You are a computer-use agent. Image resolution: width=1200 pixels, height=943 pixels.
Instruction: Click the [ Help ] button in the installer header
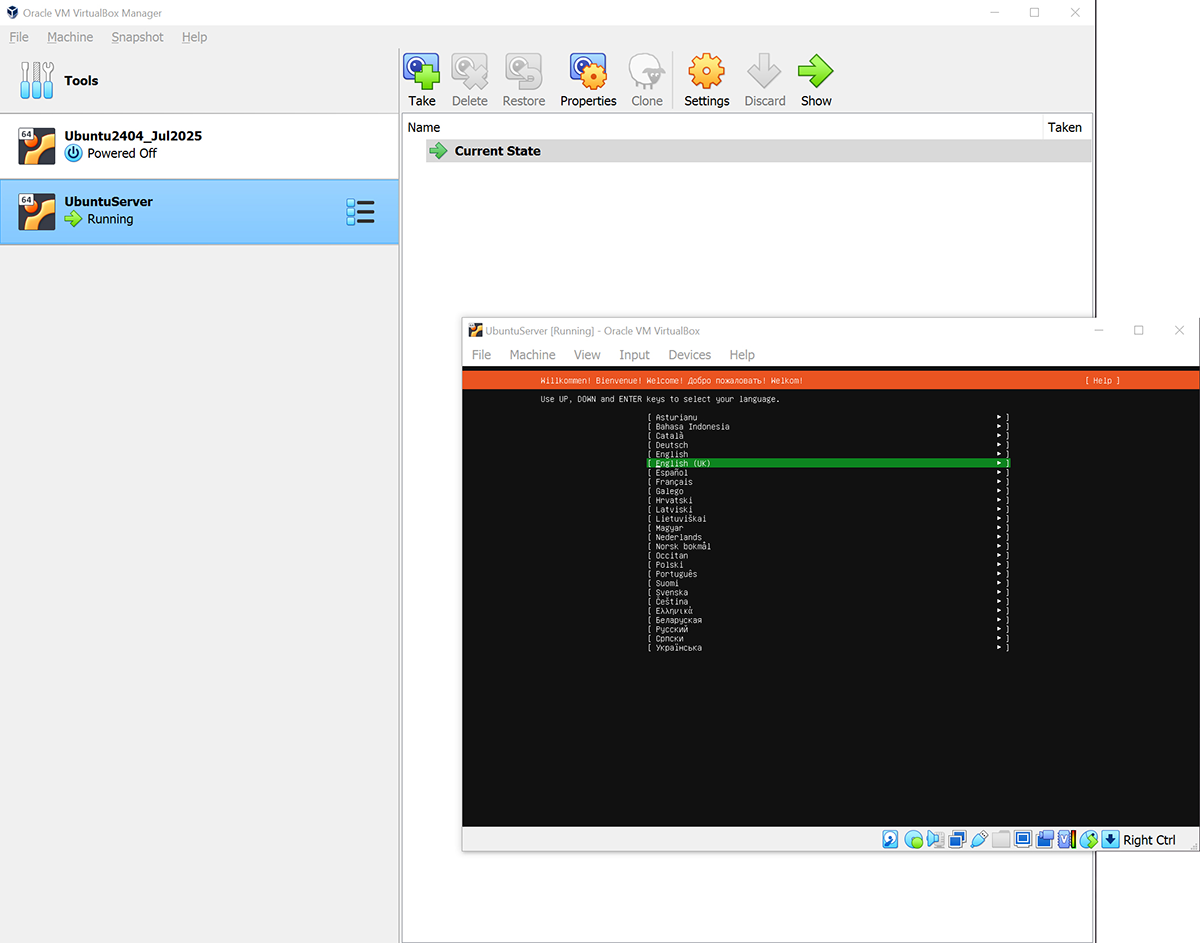pyautogui.click(x=1102, y=381)
